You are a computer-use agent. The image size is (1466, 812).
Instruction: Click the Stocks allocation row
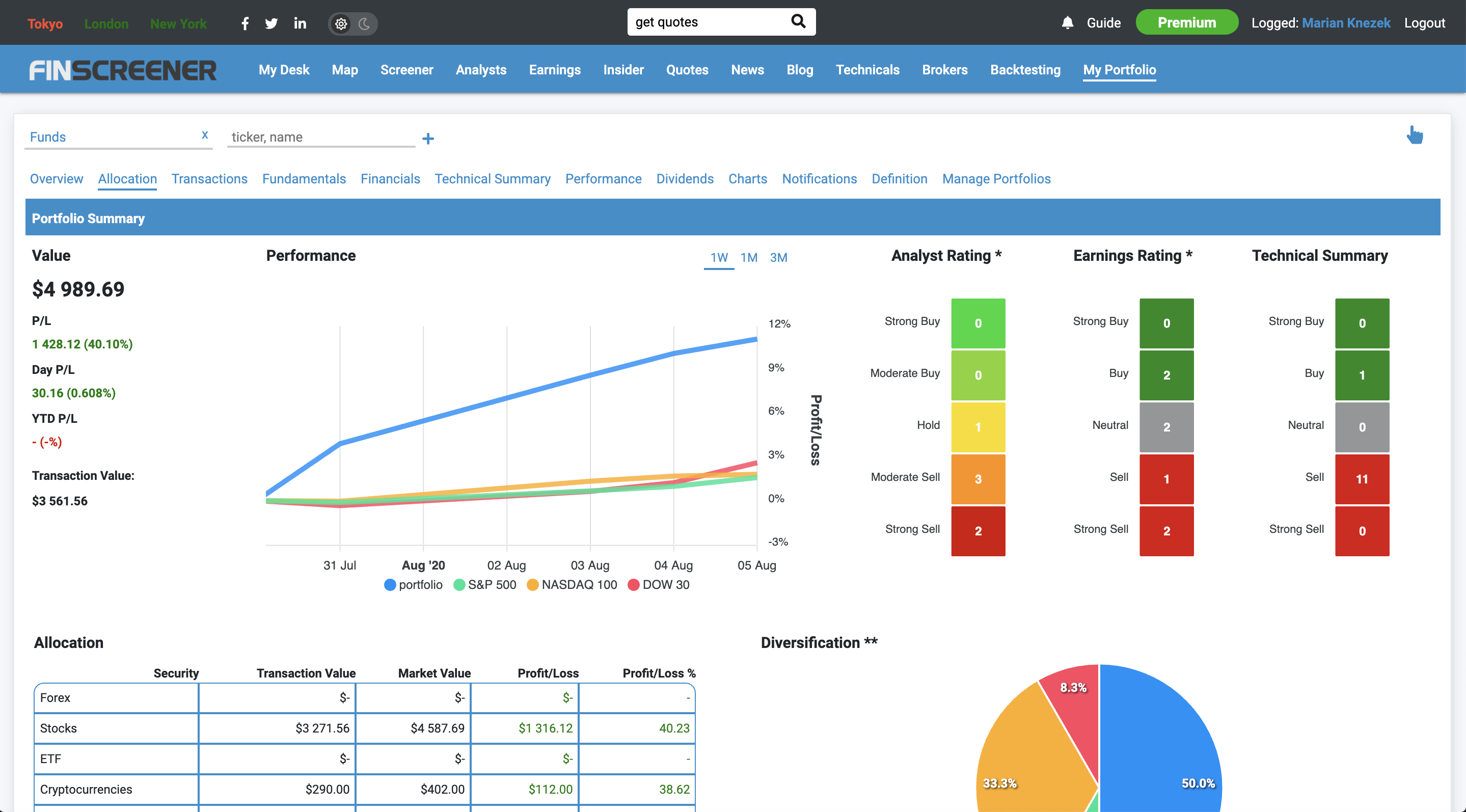coord(364,728)
